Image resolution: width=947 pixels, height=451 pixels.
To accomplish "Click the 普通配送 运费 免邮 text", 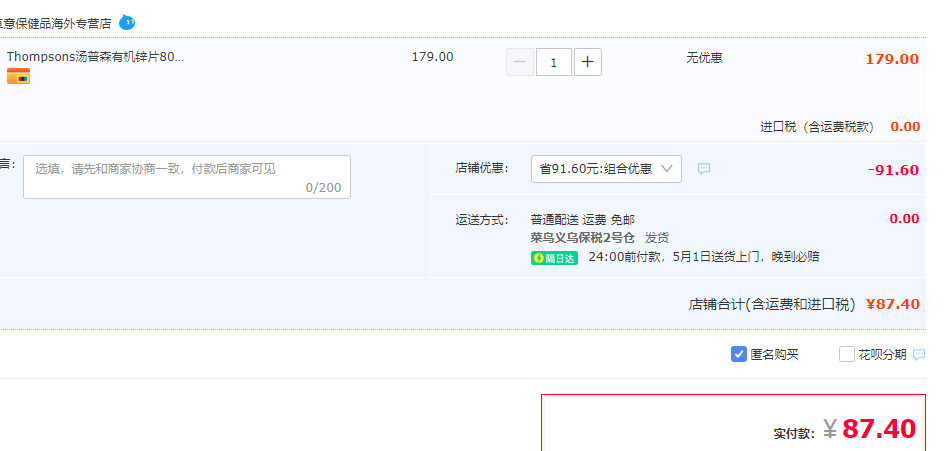I will (583, 220).
